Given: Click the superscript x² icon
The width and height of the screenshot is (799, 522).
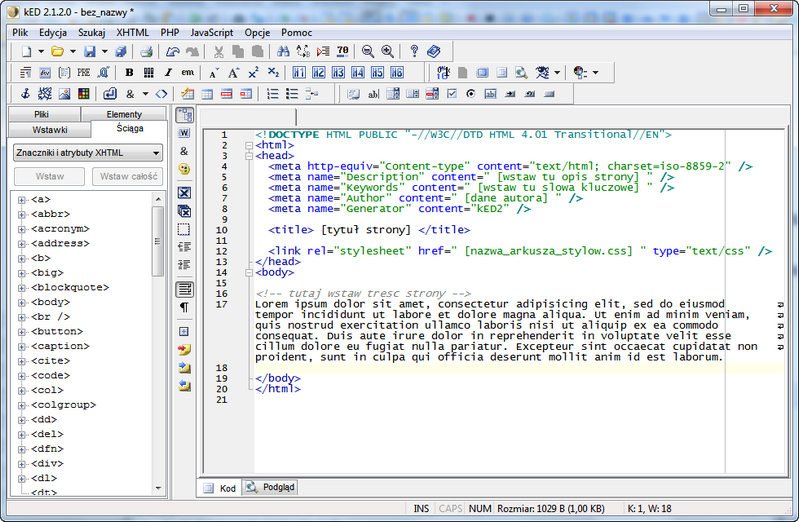Looking at the screenshot, I should coord(253,73).
